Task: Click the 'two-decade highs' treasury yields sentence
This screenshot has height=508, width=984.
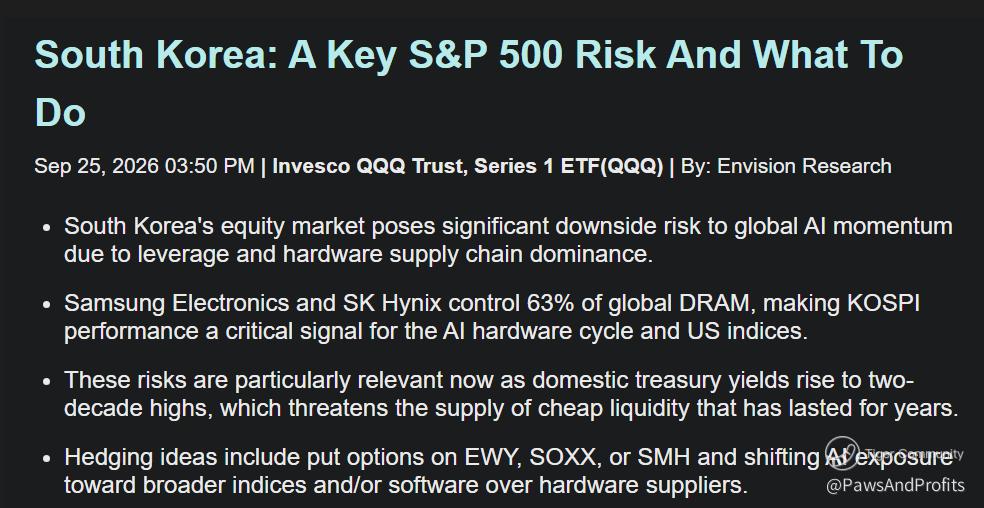Action: (x=511, y=394)
